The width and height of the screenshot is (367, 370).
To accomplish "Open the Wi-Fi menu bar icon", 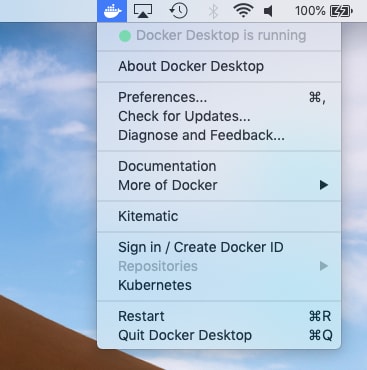I will [x=243, y=11].
